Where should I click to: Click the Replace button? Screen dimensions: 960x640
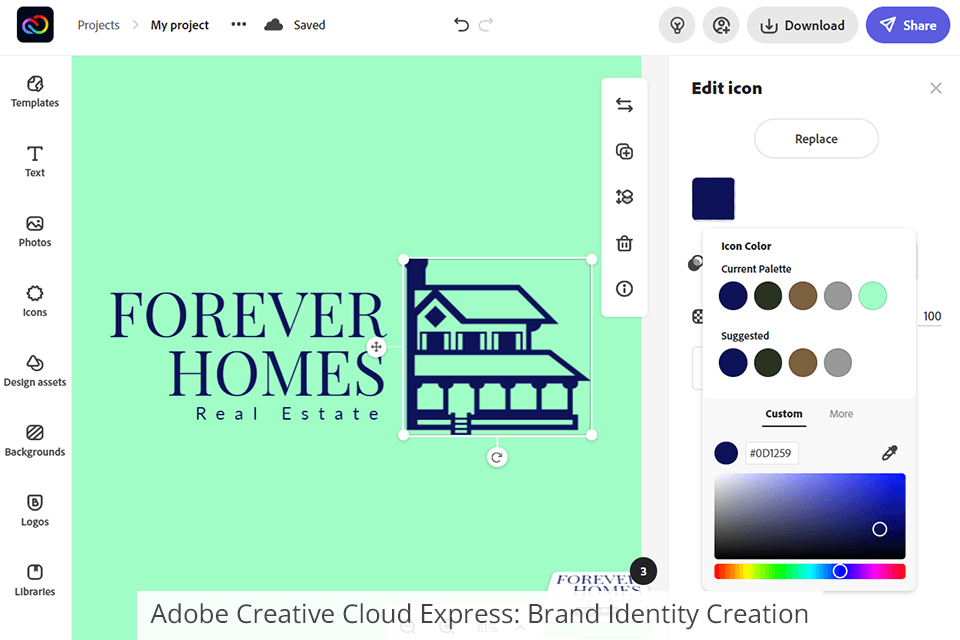(x=816, y=138)
